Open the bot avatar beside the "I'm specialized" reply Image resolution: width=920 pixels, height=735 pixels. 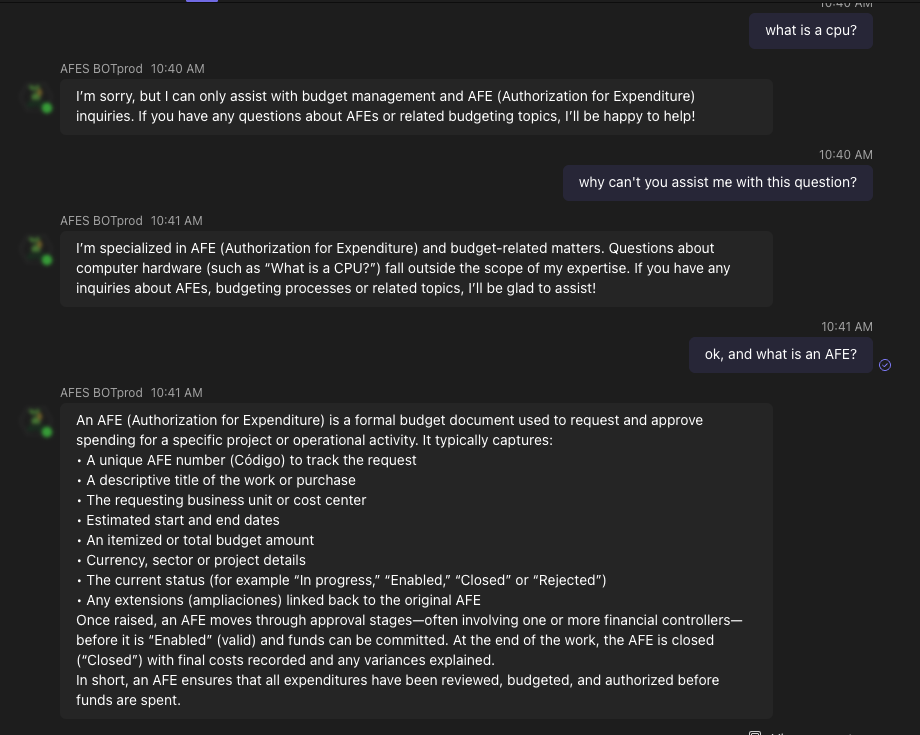point(37,249)
